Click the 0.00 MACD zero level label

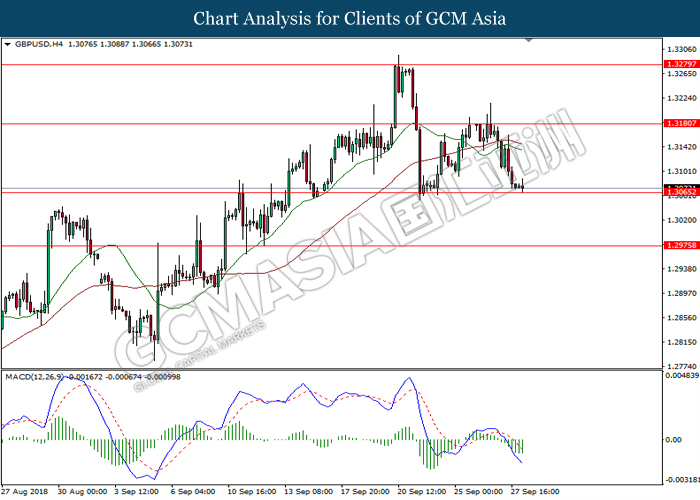tap(674, 440)
